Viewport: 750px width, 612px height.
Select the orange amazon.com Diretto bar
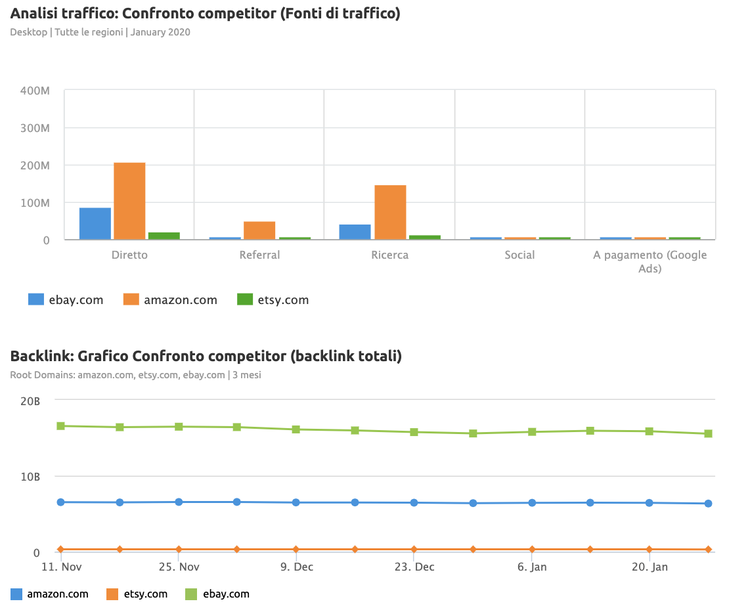pos(130,201)
